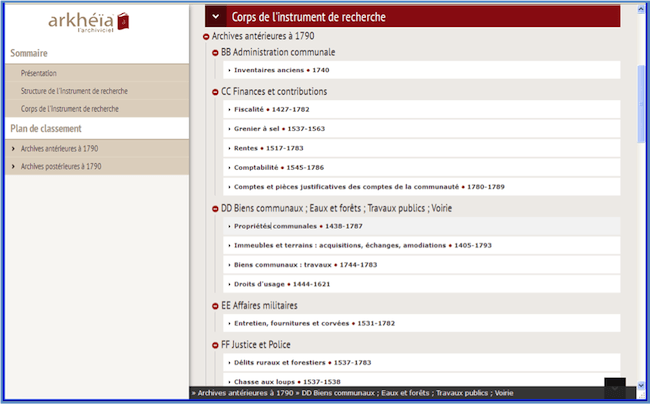Viewport: 650px width, 404px height.
Task: Collapse EE Affaires militaires minus icon
Action: point(215,305)
